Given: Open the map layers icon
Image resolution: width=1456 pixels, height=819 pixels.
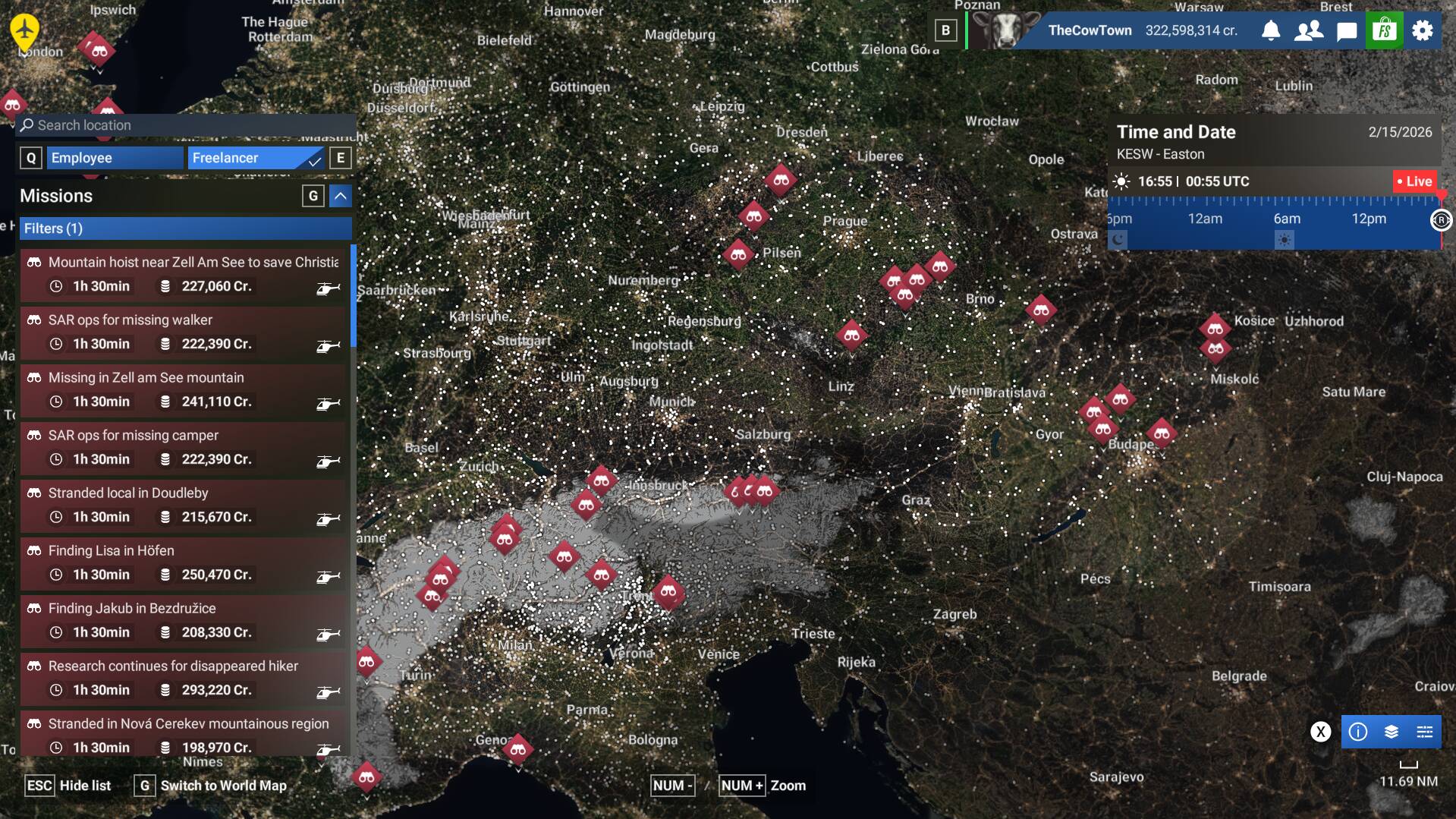Looking at the screenshot, I should [1392, 732].
